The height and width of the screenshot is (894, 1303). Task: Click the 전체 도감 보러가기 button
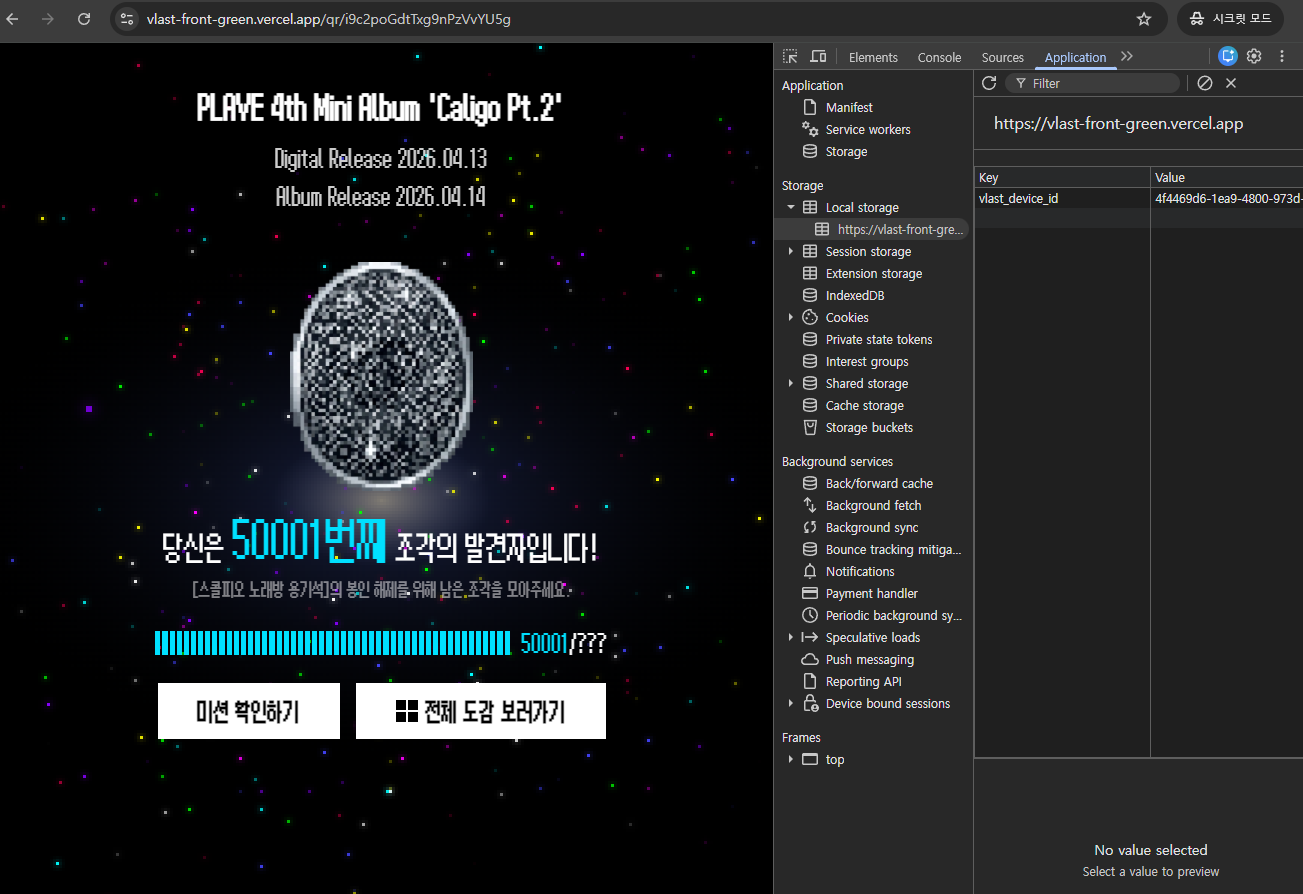click(x=481, y=711)
